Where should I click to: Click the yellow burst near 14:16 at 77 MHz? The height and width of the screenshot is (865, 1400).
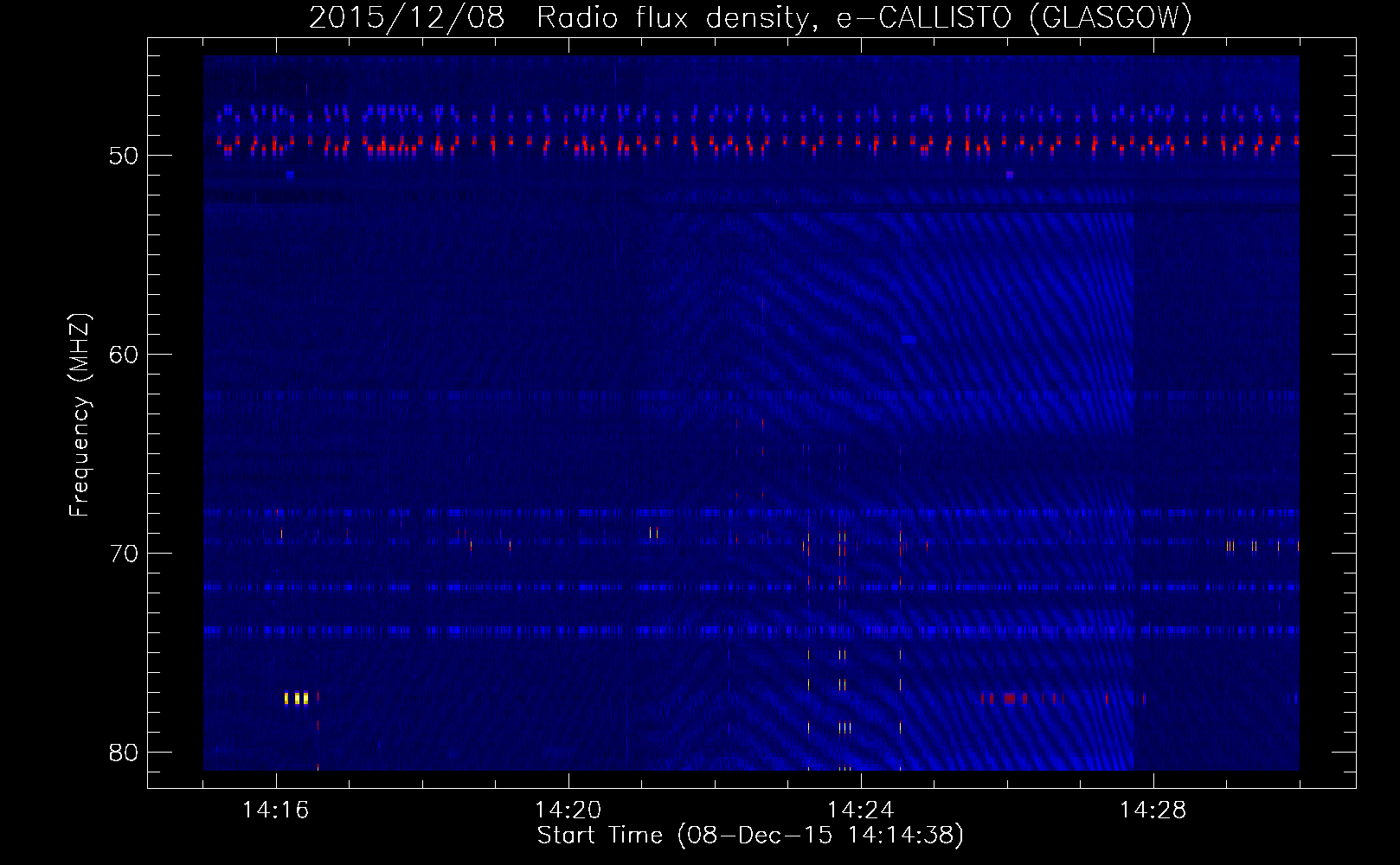click(x=296, y=698)
